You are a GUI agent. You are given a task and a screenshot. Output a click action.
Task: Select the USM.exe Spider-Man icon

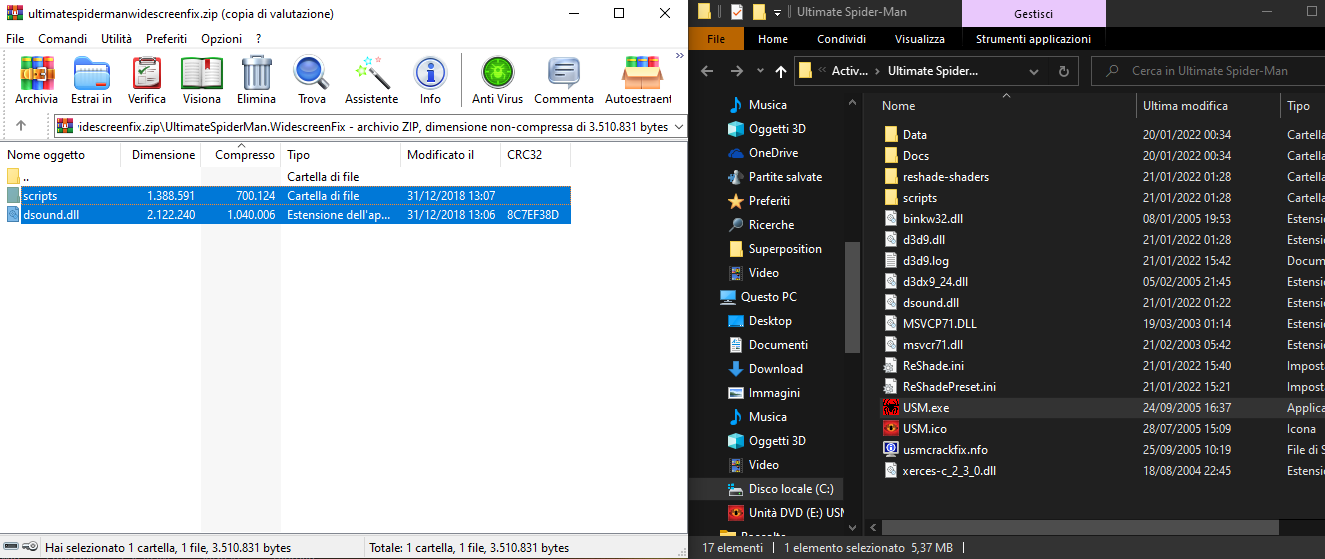pyautogui.click(x=892, y=408)
